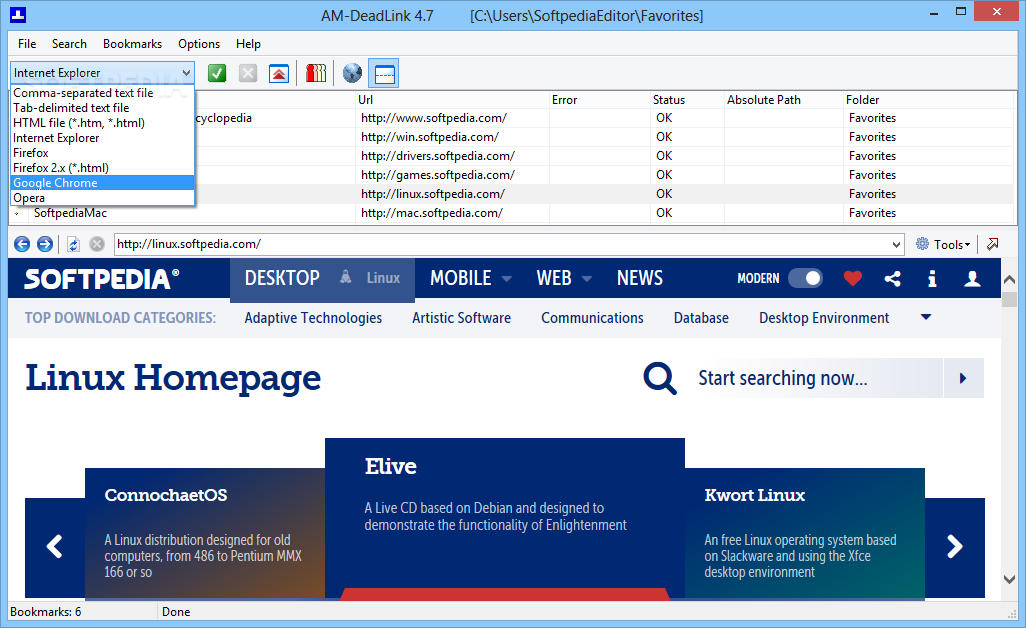
Task: Click the left carousel arrow
Action: coord(55,546)
